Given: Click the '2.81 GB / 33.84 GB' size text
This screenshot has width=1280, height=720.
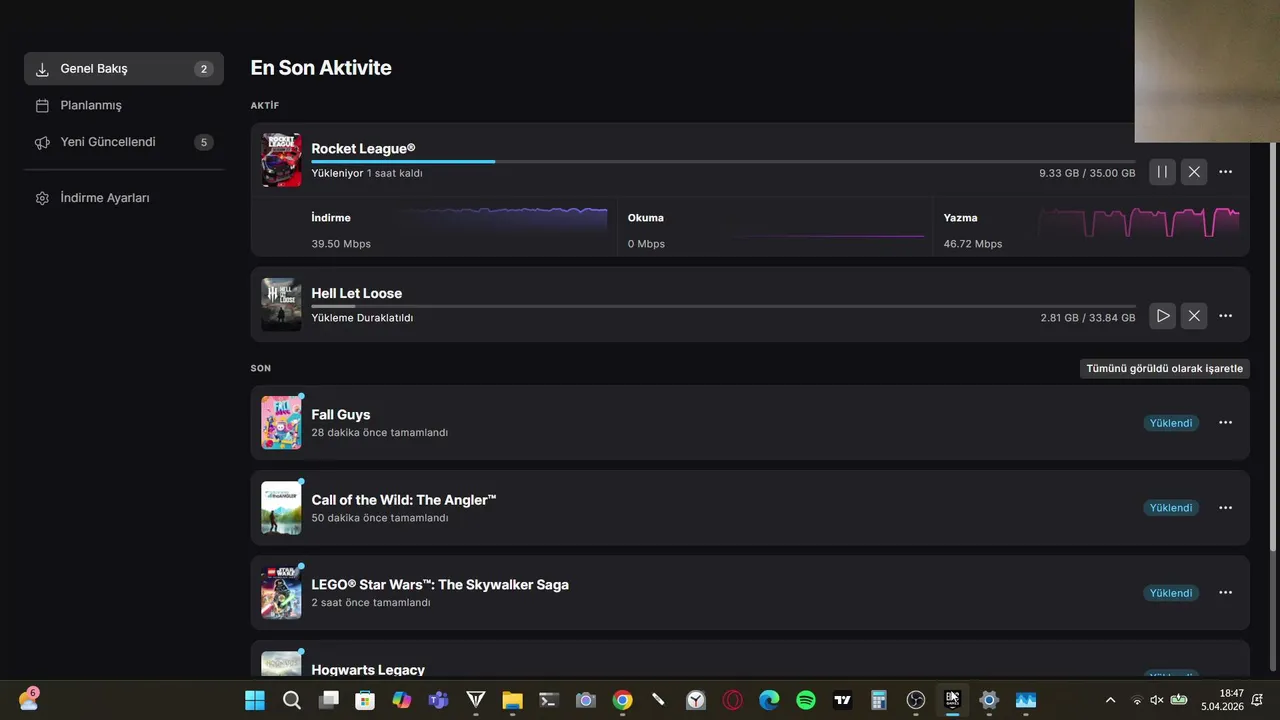Looking at the screenshot, I should coord(1088,318).
